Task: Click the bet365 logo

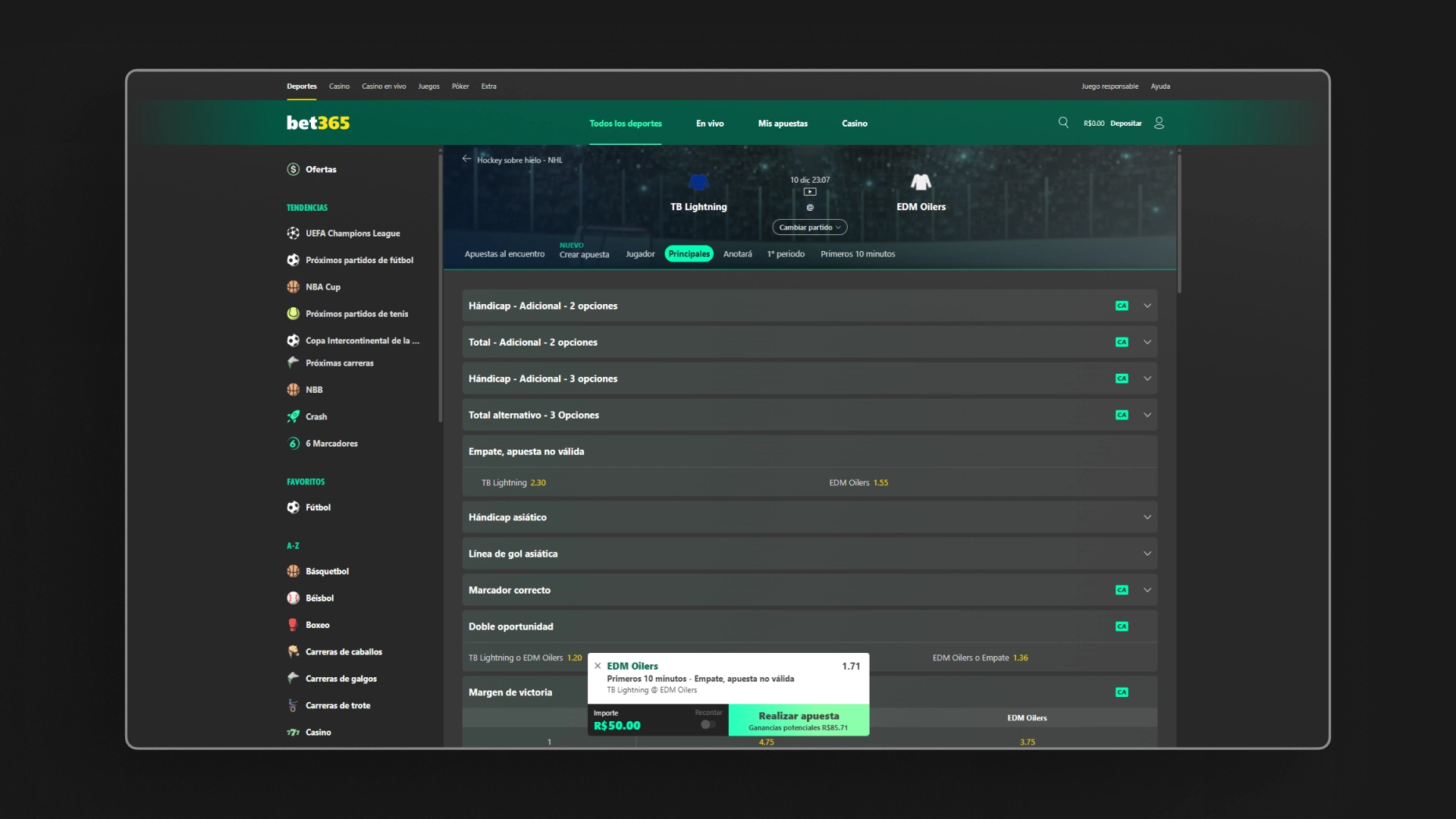Action: pos(318,123)
